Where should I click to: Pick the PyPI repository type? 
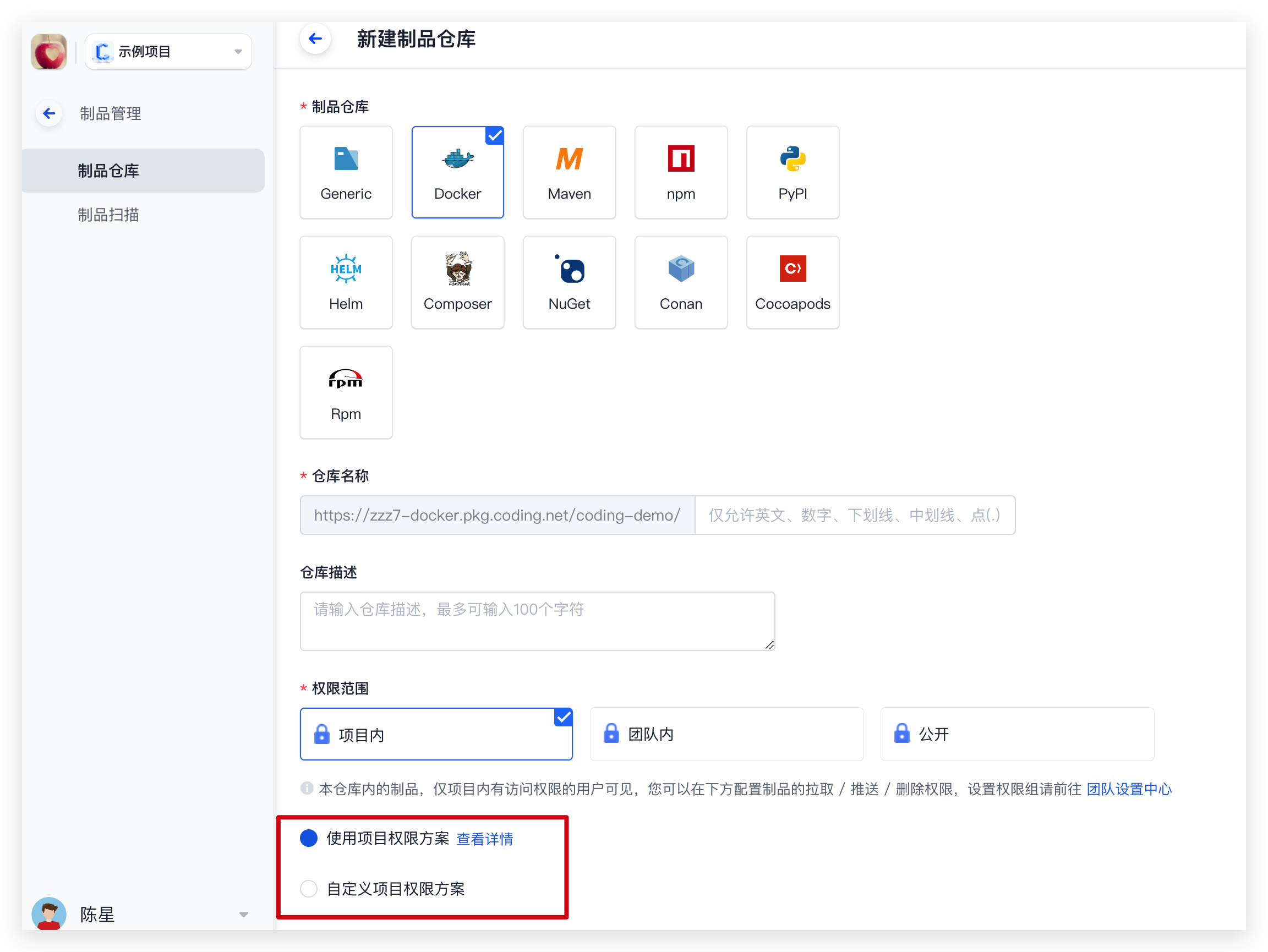[x=792, y=172]
